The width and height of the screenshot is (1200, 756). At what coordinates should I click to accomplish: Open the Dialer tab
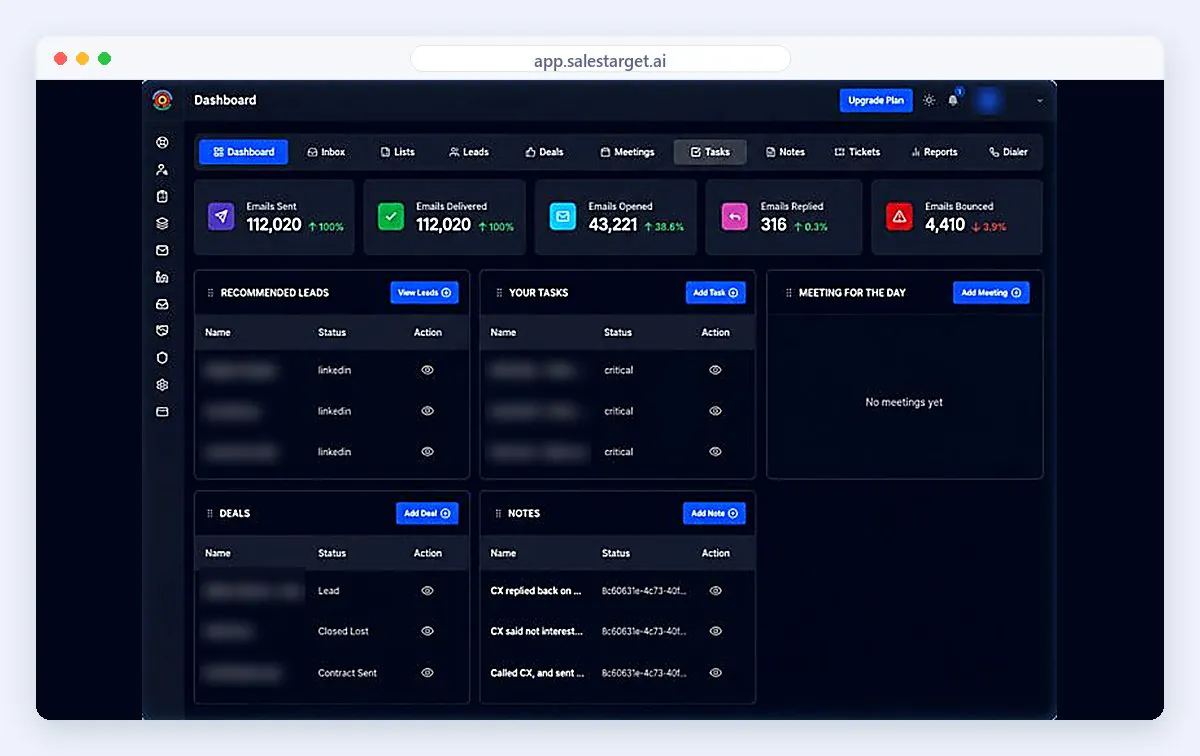[x=1008, y=152]
